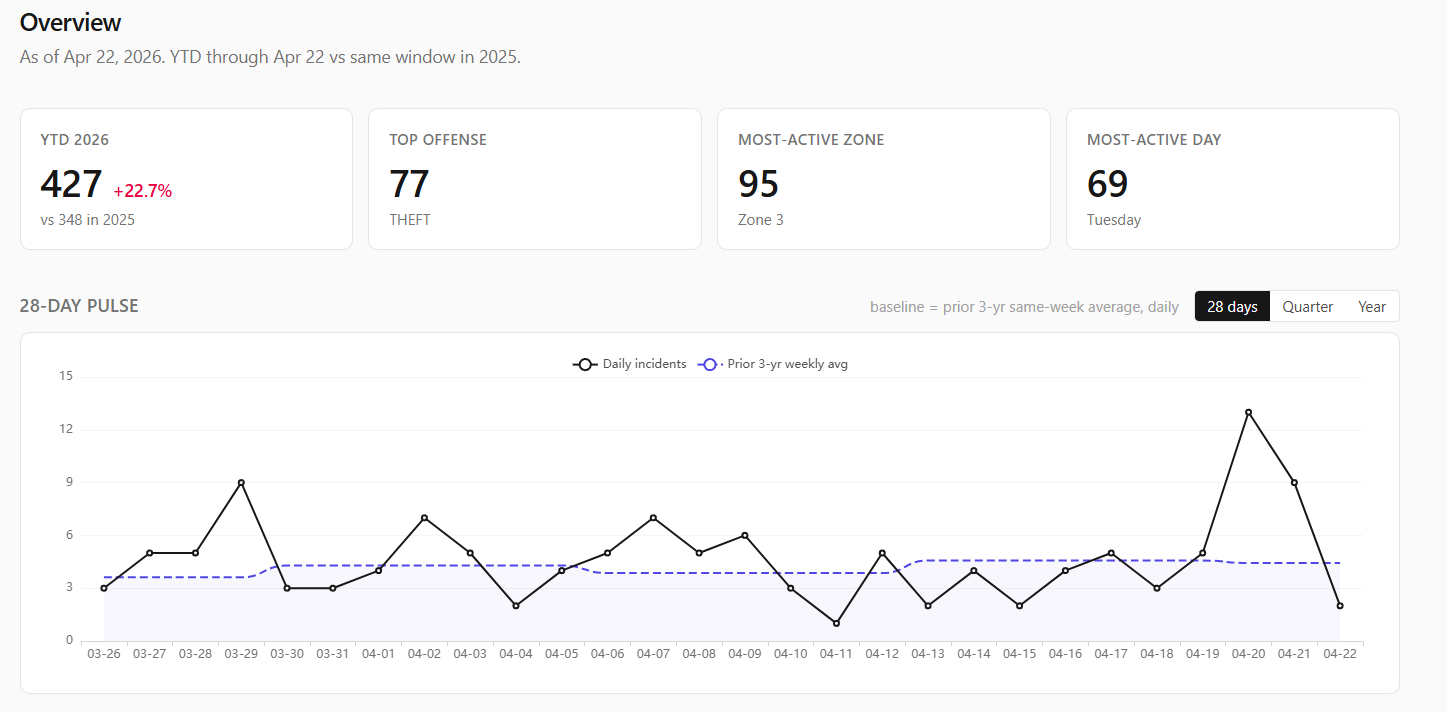Switch to the Quarter view

pyautogui.click(x=1307, y=307)
